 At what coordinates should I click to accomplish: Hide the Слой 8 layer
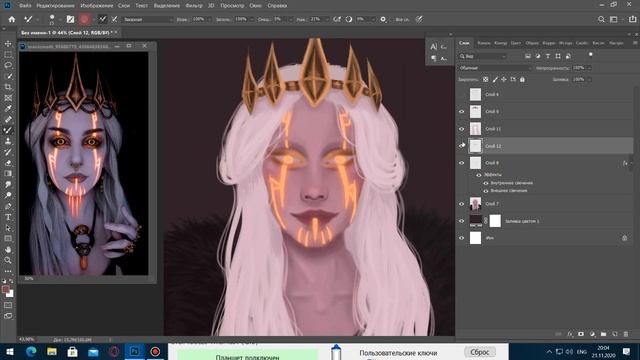pos(462,163)
